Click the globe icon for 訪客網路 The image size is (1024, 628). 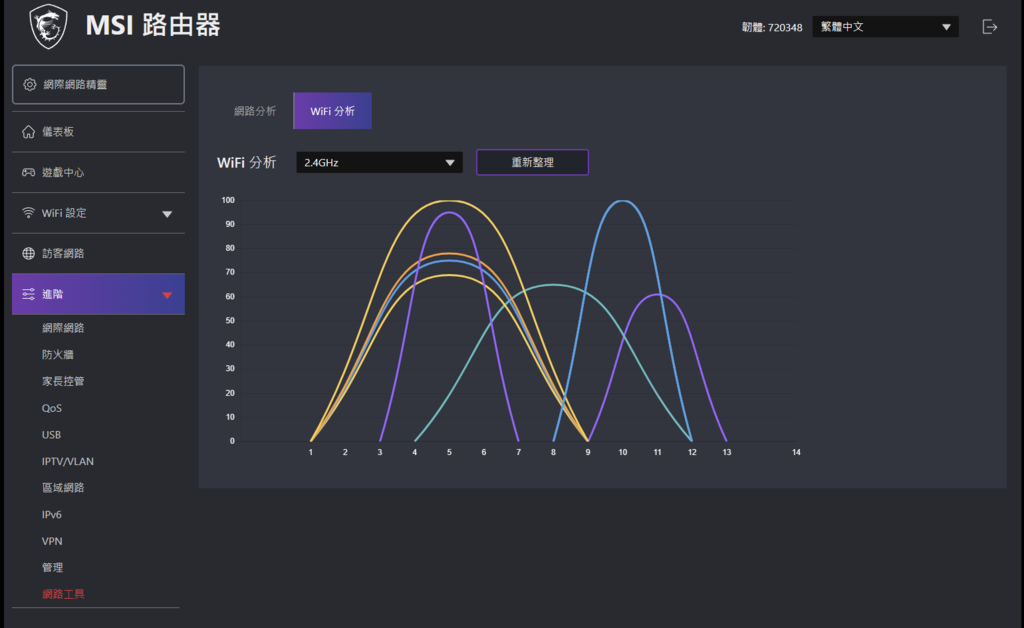(x=28, y=253)
